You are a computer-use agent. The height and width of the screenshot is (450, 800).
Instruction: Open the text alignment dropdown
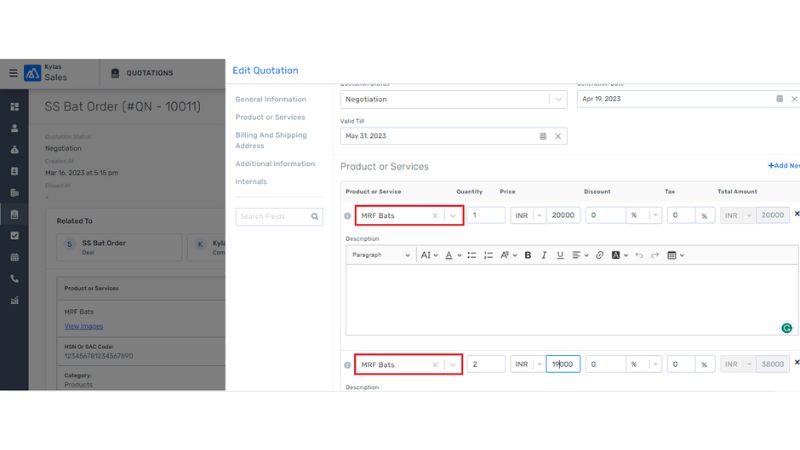click(580, 255)
